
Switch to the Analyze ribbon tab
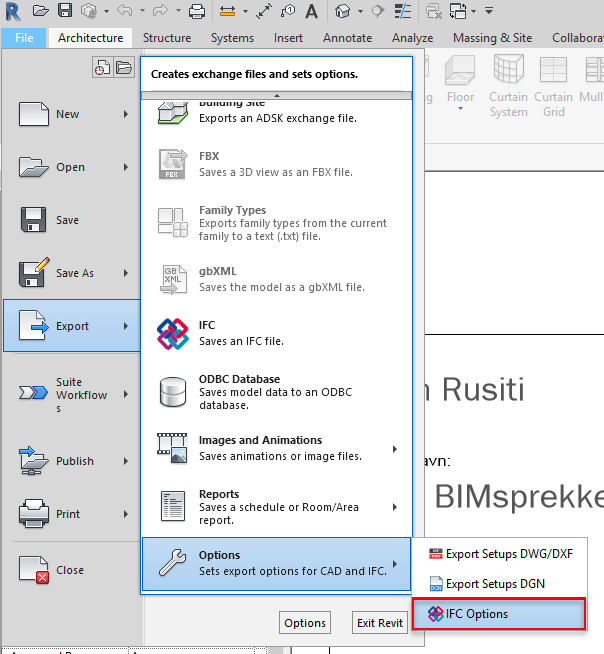click(413, 38)
